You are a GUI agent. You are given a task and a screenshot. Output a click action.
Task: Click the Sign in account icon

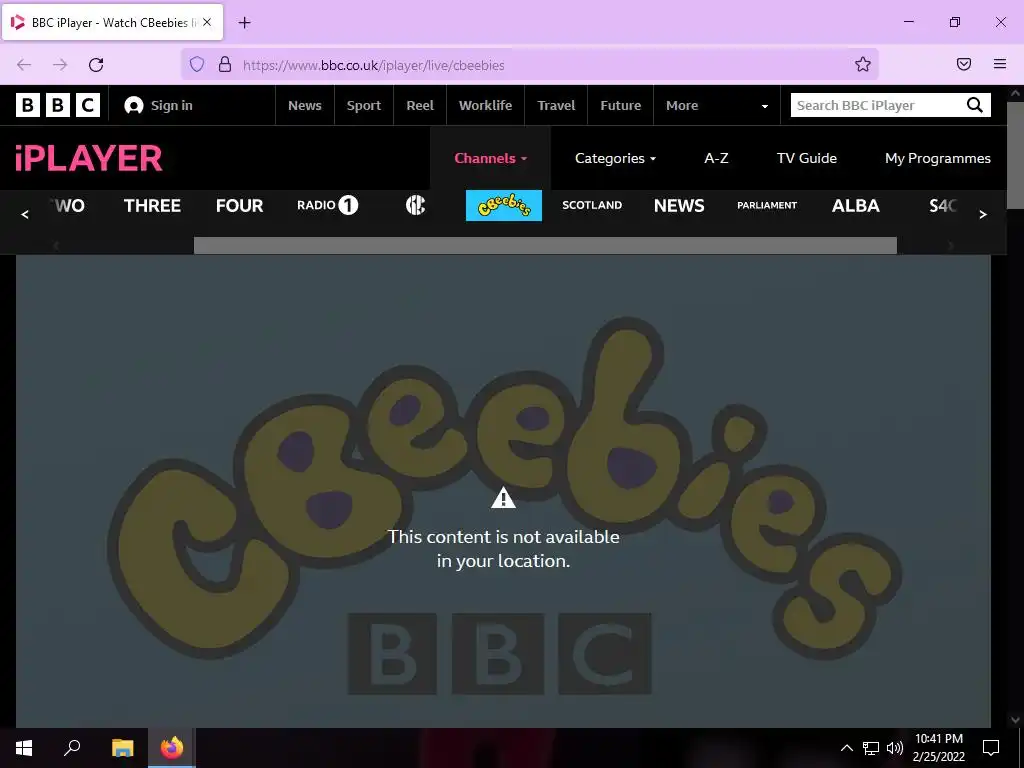click(134, 105)
